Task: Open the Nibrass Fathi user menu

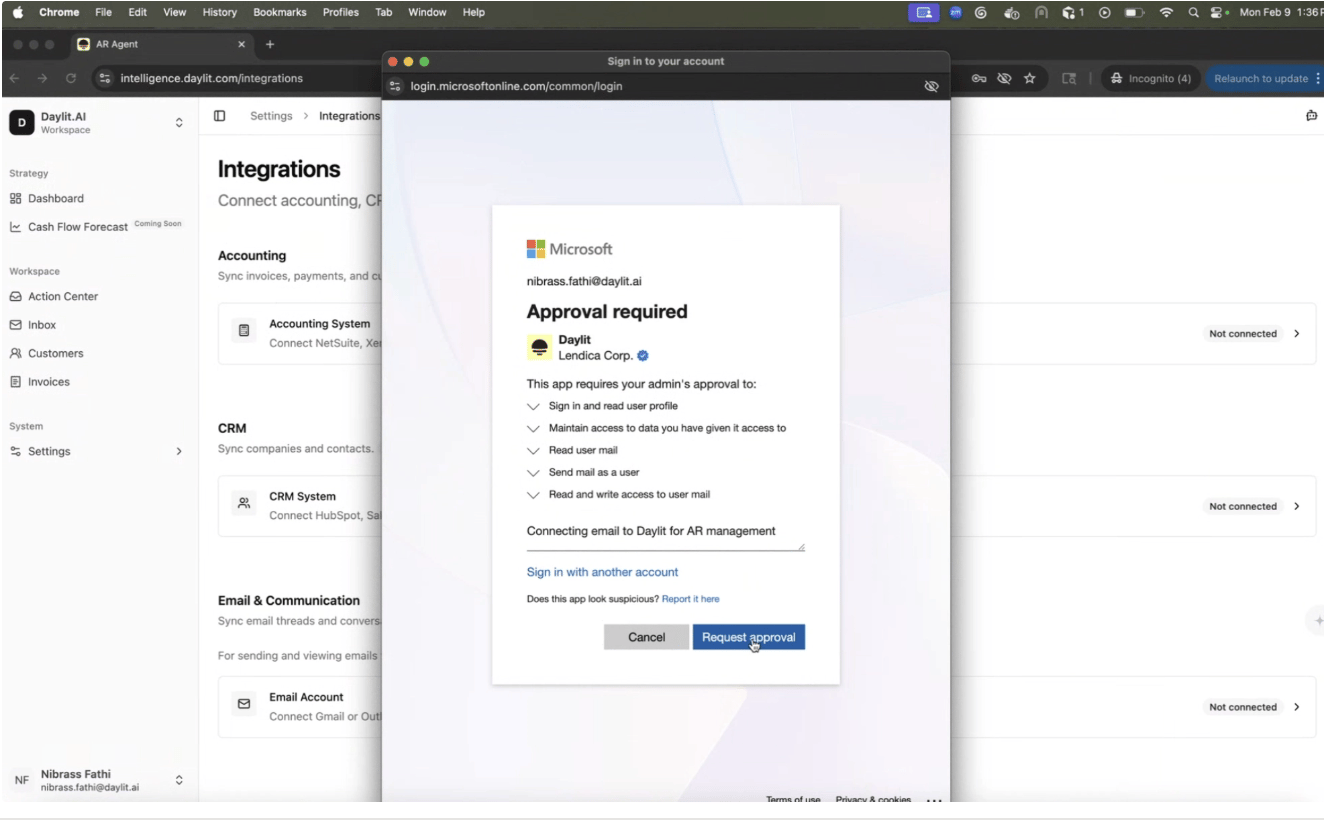Action: click(99, 780)
